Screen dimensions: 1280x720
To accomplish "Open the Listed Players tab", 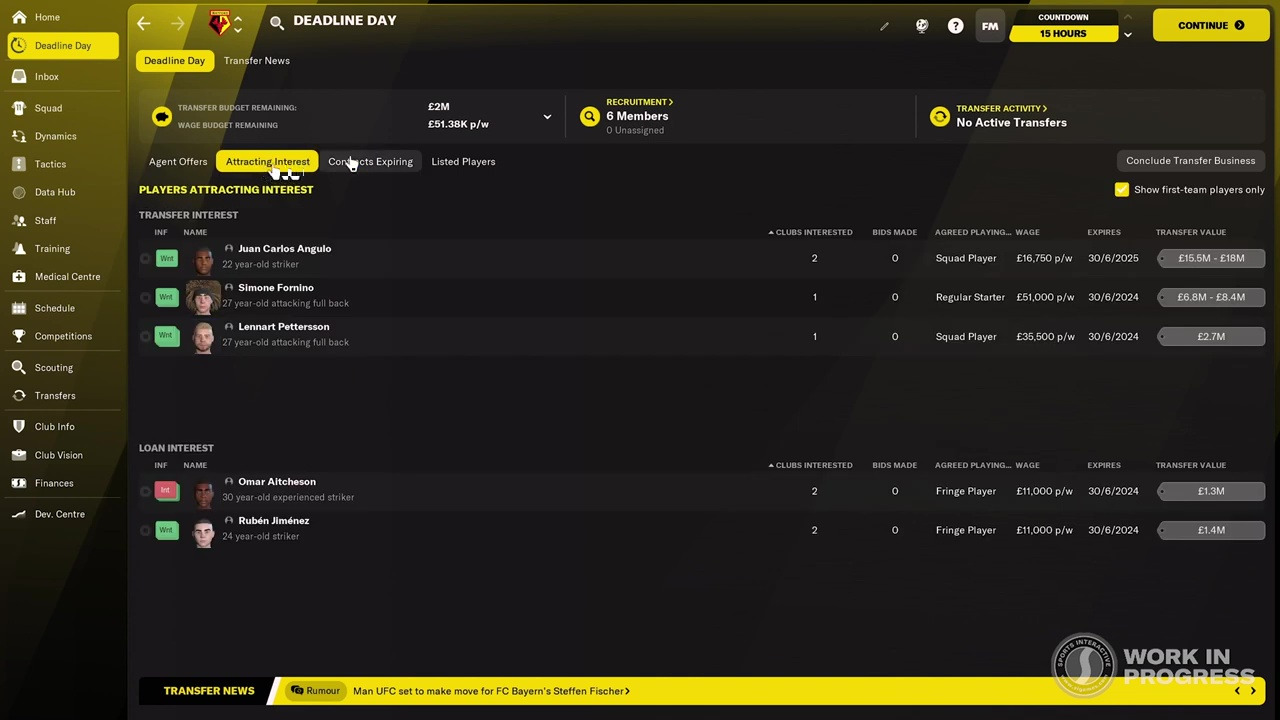I will point(463,161).
